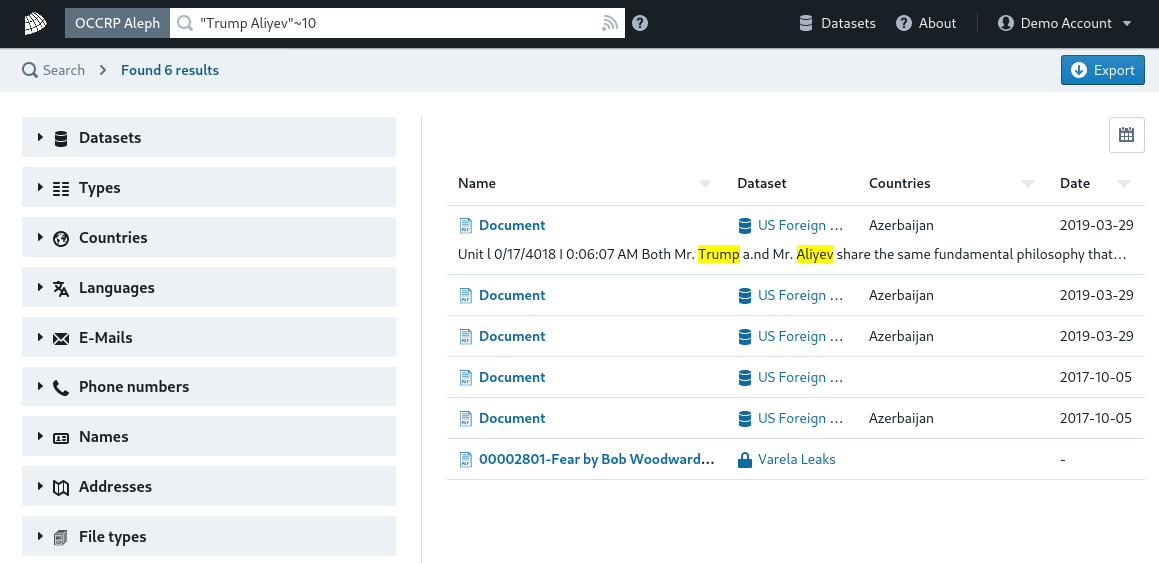This screenshot has width=1159, height=563.
Task: Click the question icon beside About
Action: click(903, 24)
